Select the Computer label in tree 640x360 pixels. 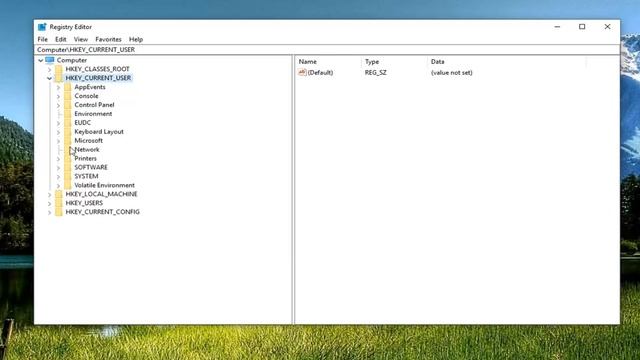pyautogui.click(x=72, y=60)
